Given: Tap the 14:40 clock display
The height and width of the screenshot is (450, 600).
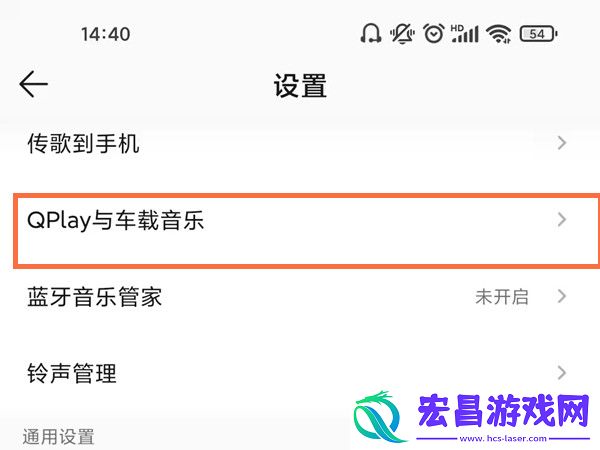Looking at the screenshot, I should coord(106,34).
